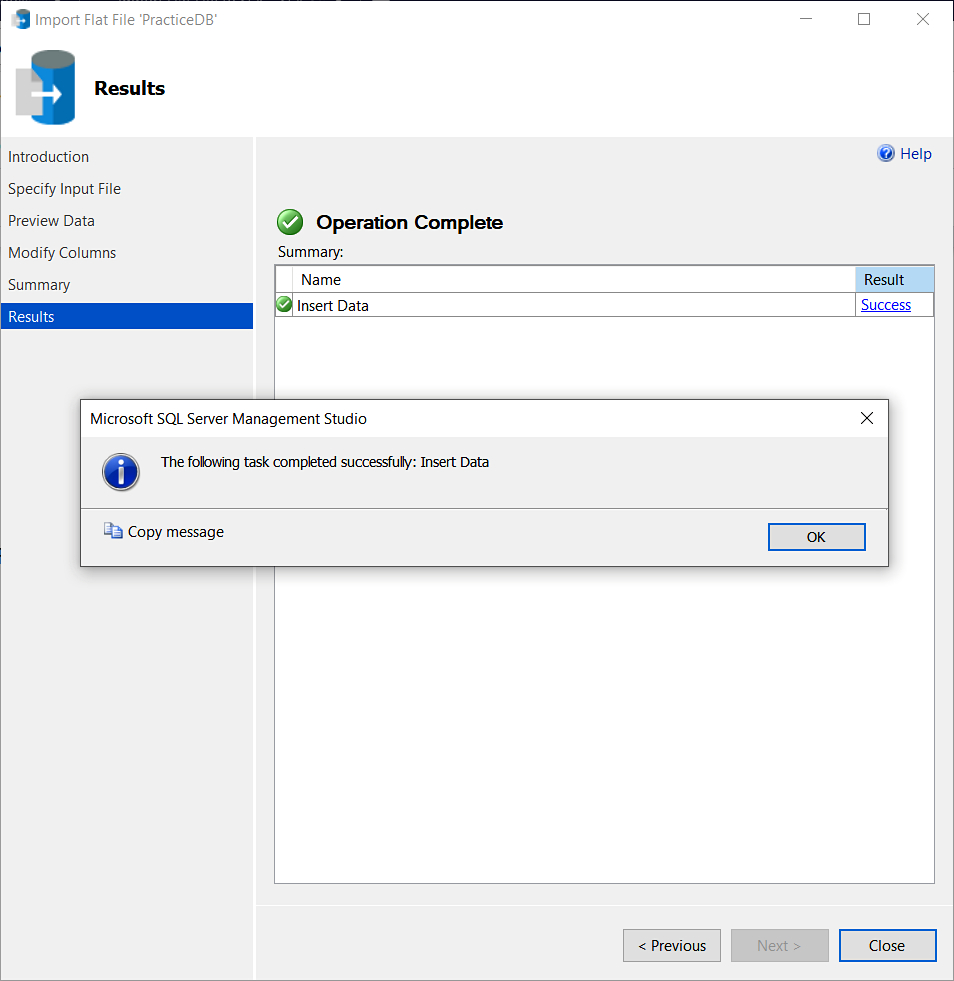Image resolution: width=954 pixels, height=981 pixels.
Task: Click OK in the message dialog
Action: [816, 537]
